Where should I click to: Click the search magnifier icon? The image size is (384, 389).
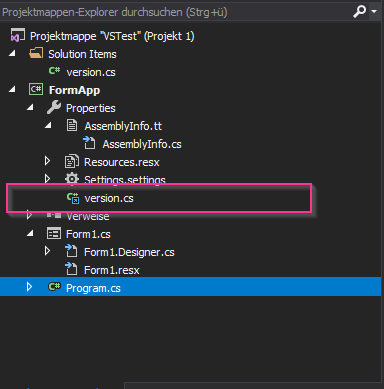click(x=359, y=12)
